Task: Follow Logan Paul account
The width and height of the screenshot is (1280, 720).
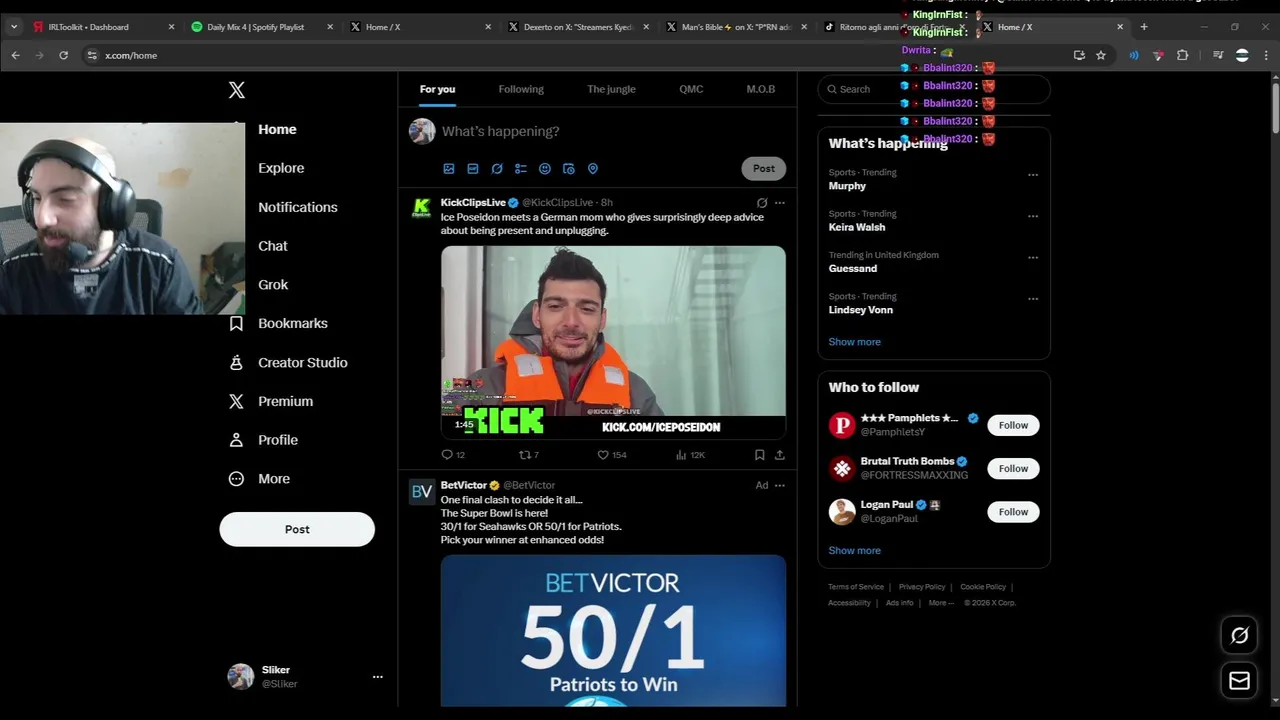Action: (x=1013, y=512)
